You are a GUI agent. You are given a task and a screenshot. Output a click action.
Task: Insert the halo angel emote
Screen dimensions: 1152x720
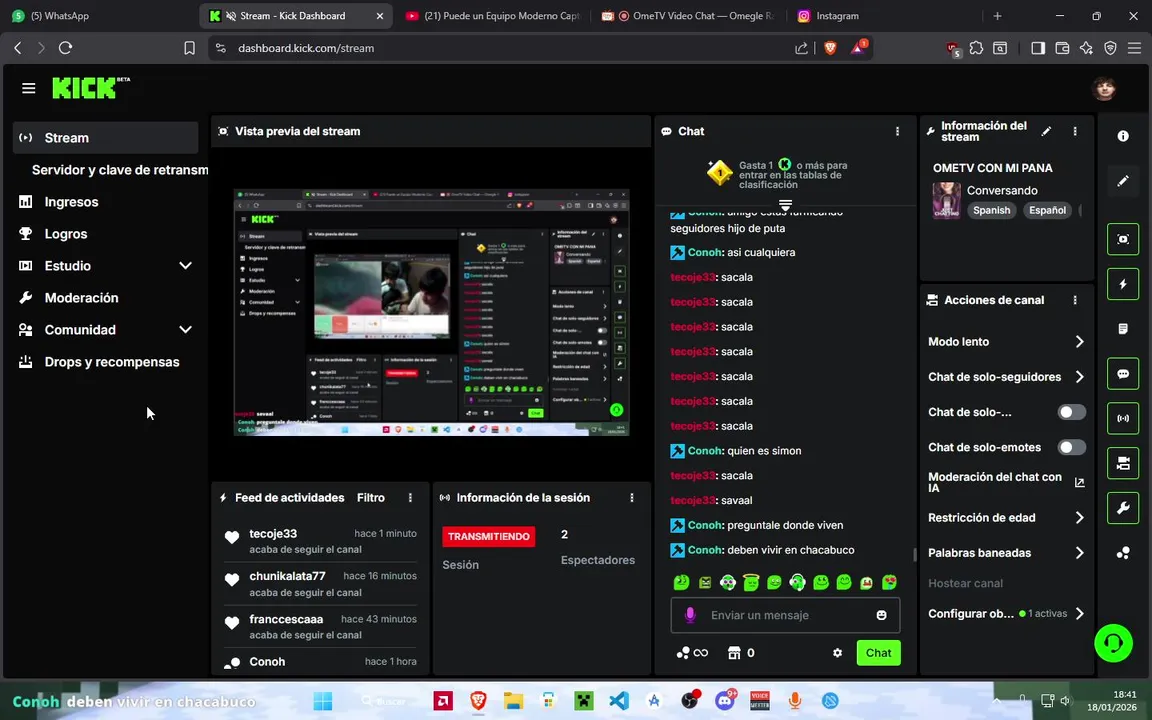pyautogui.click(x=751, y=583)
